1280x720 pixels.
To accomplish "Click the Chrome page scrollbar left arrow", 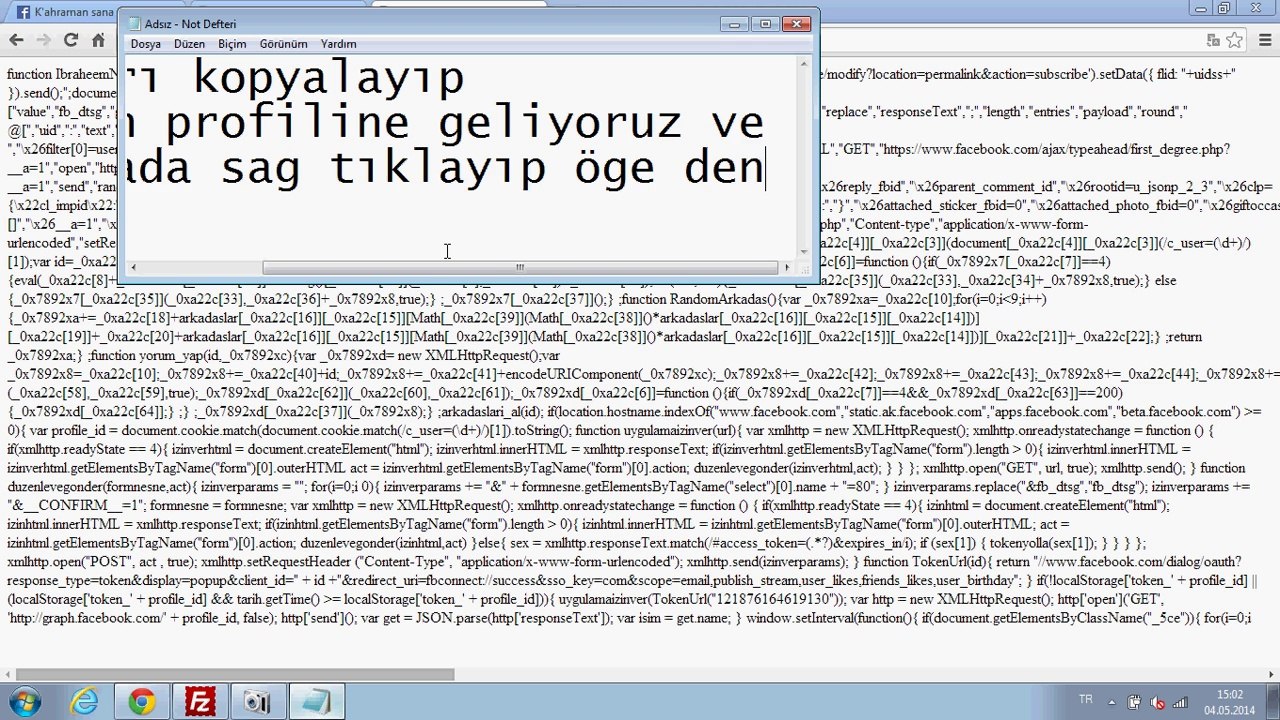I will [8, 675].
